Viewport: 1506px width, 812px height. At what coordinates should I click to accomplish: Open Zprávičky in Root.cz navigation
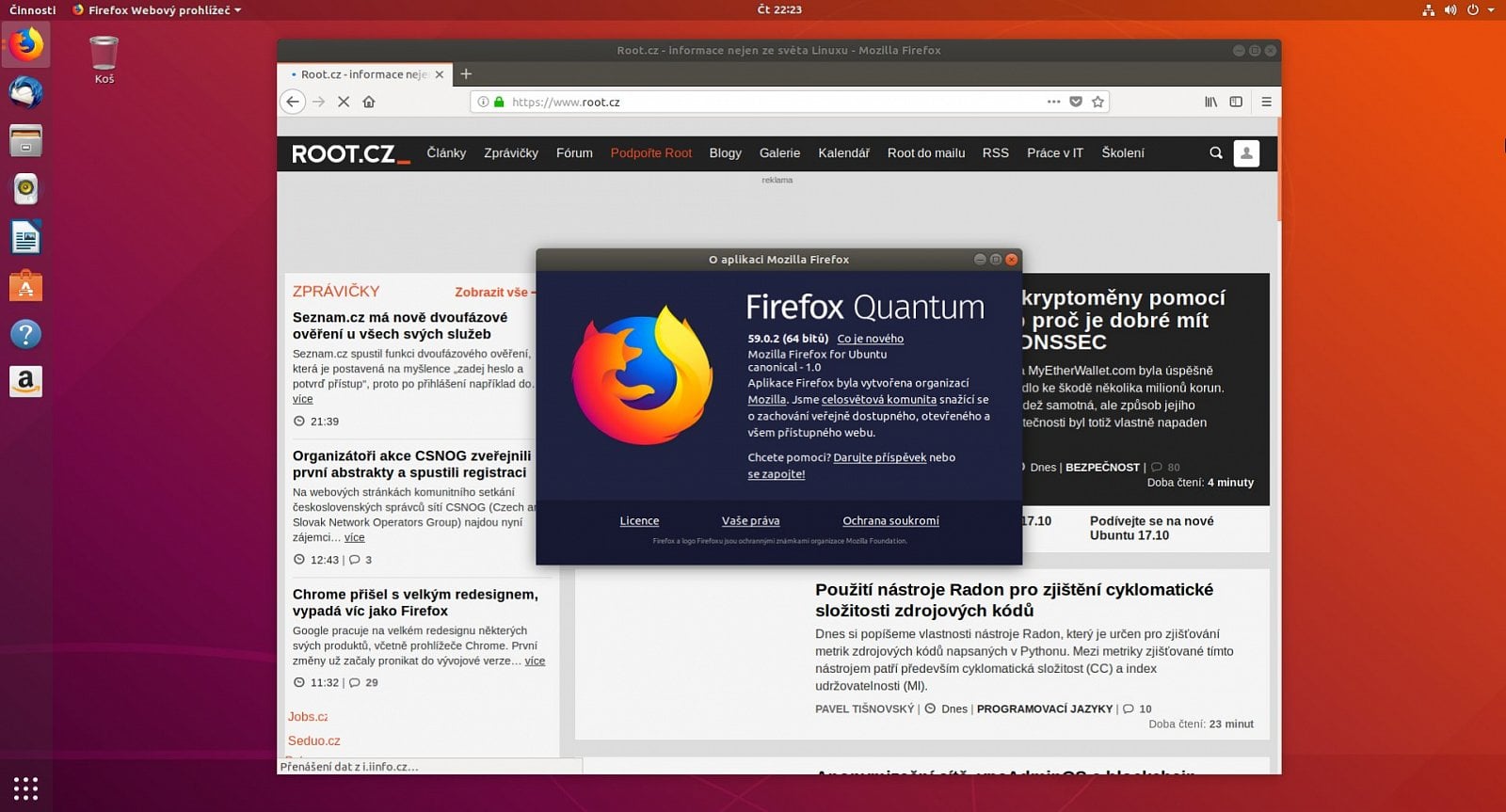(511, 152)
